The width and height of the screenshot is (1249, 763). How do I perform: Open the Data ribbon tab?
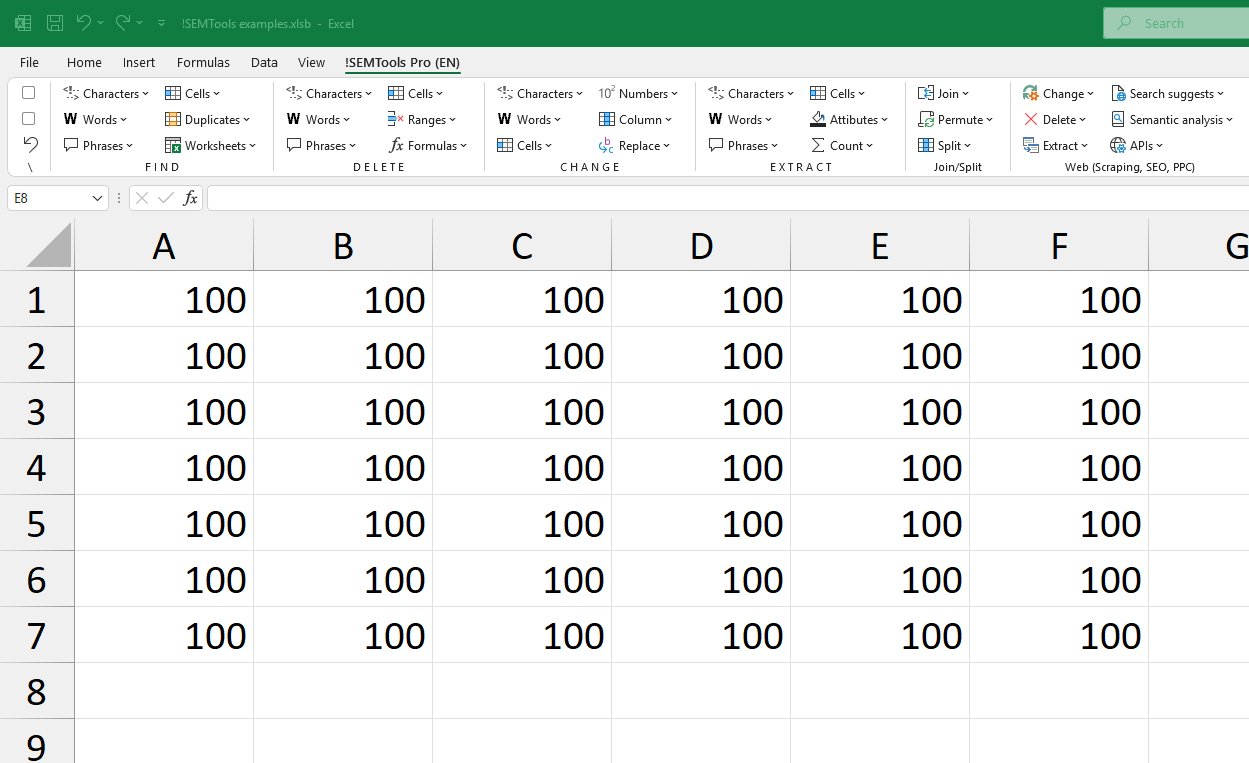coord(264,62)
